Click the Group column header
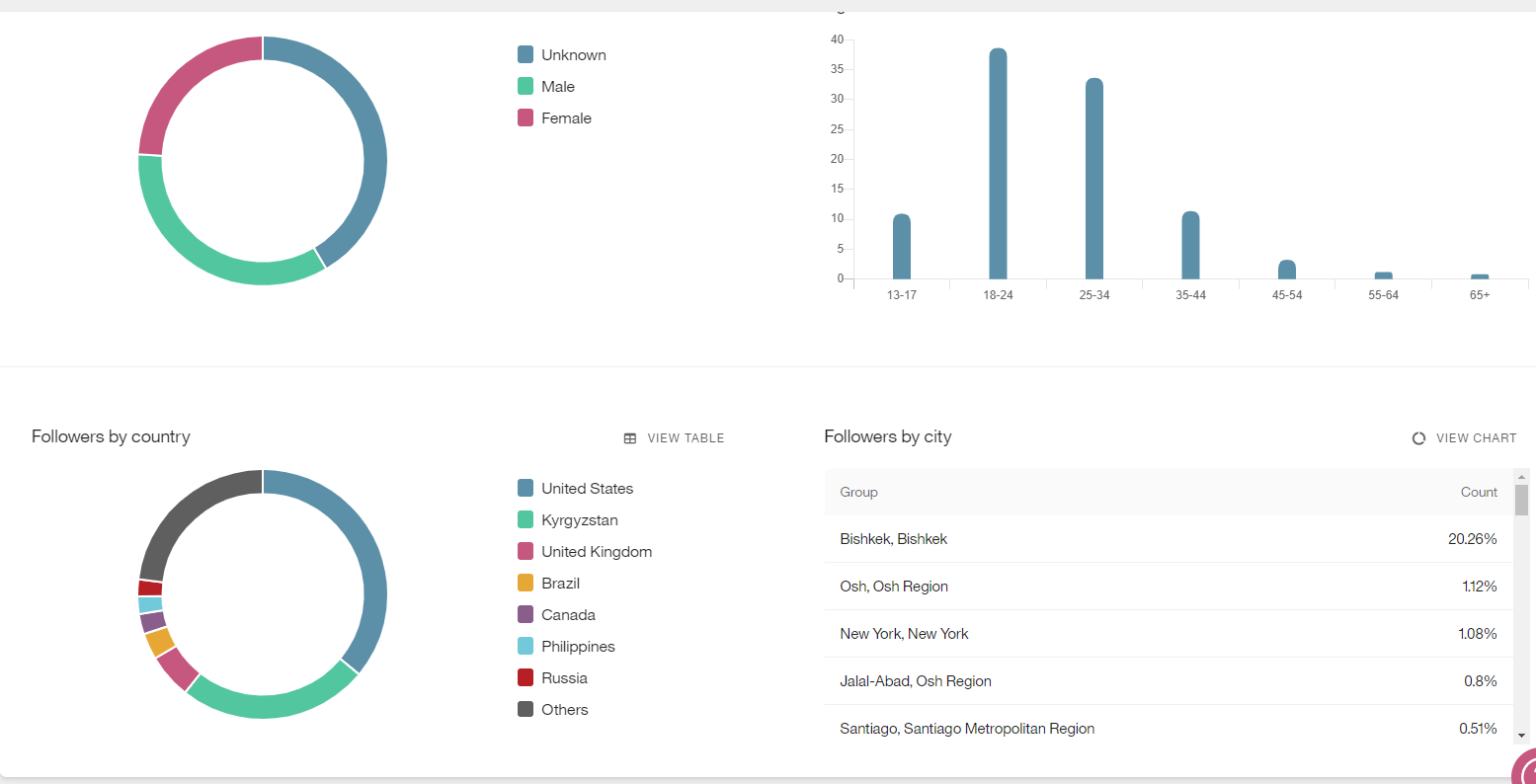The height and width of the screenshot is (784, 1536). coord(858,493)
